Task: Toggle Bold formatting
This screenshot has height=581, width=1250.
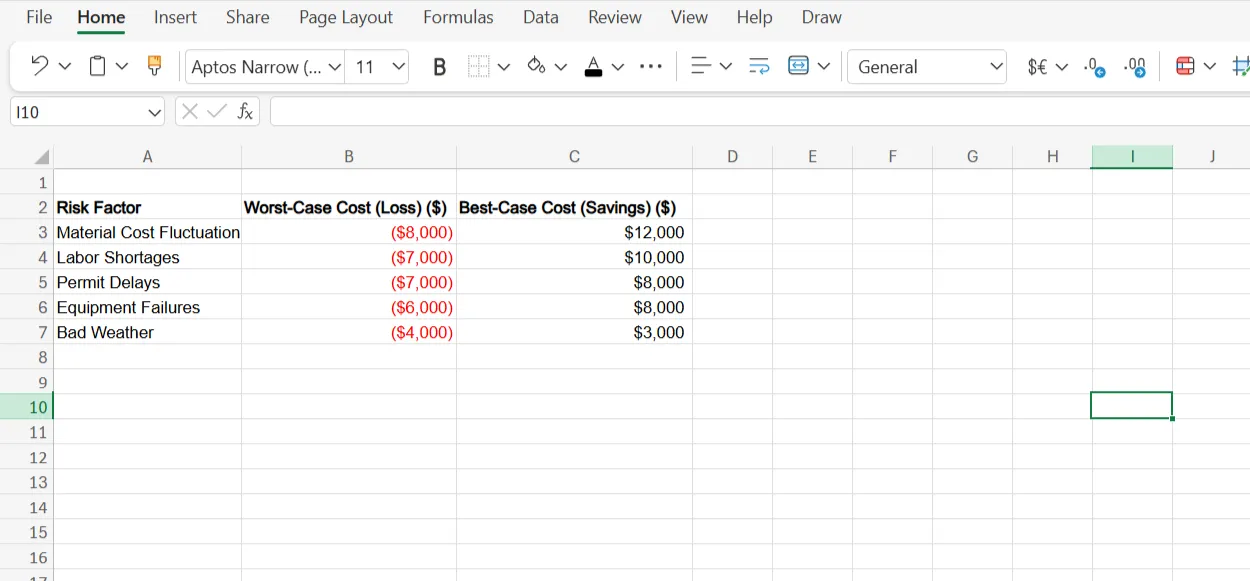Action: click(439, 67)
